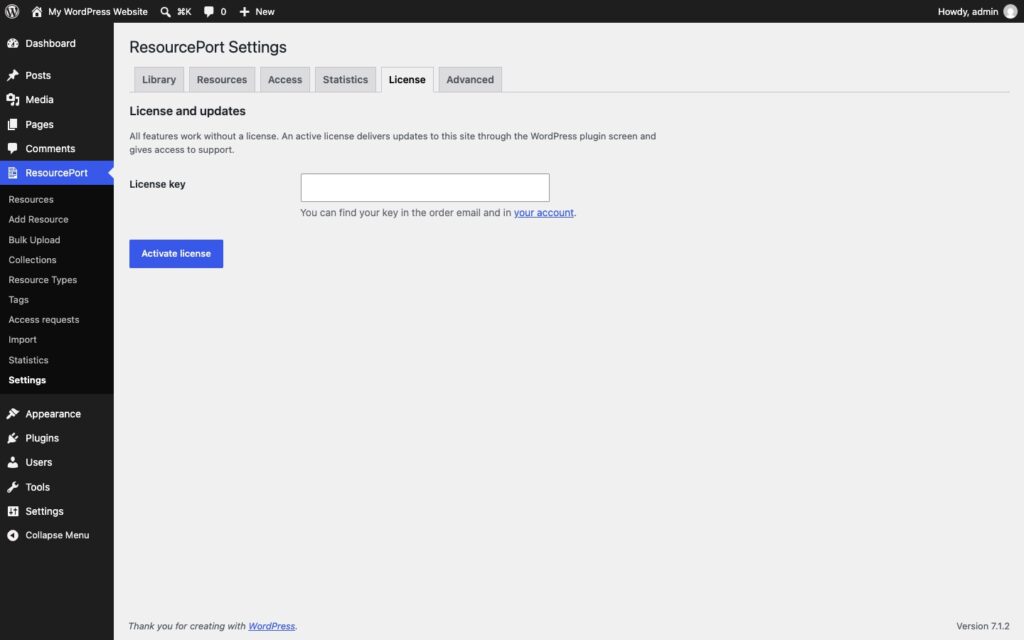
Task: Click the comments bubble icon in admin bar
Action: click(x=208, y=12)
